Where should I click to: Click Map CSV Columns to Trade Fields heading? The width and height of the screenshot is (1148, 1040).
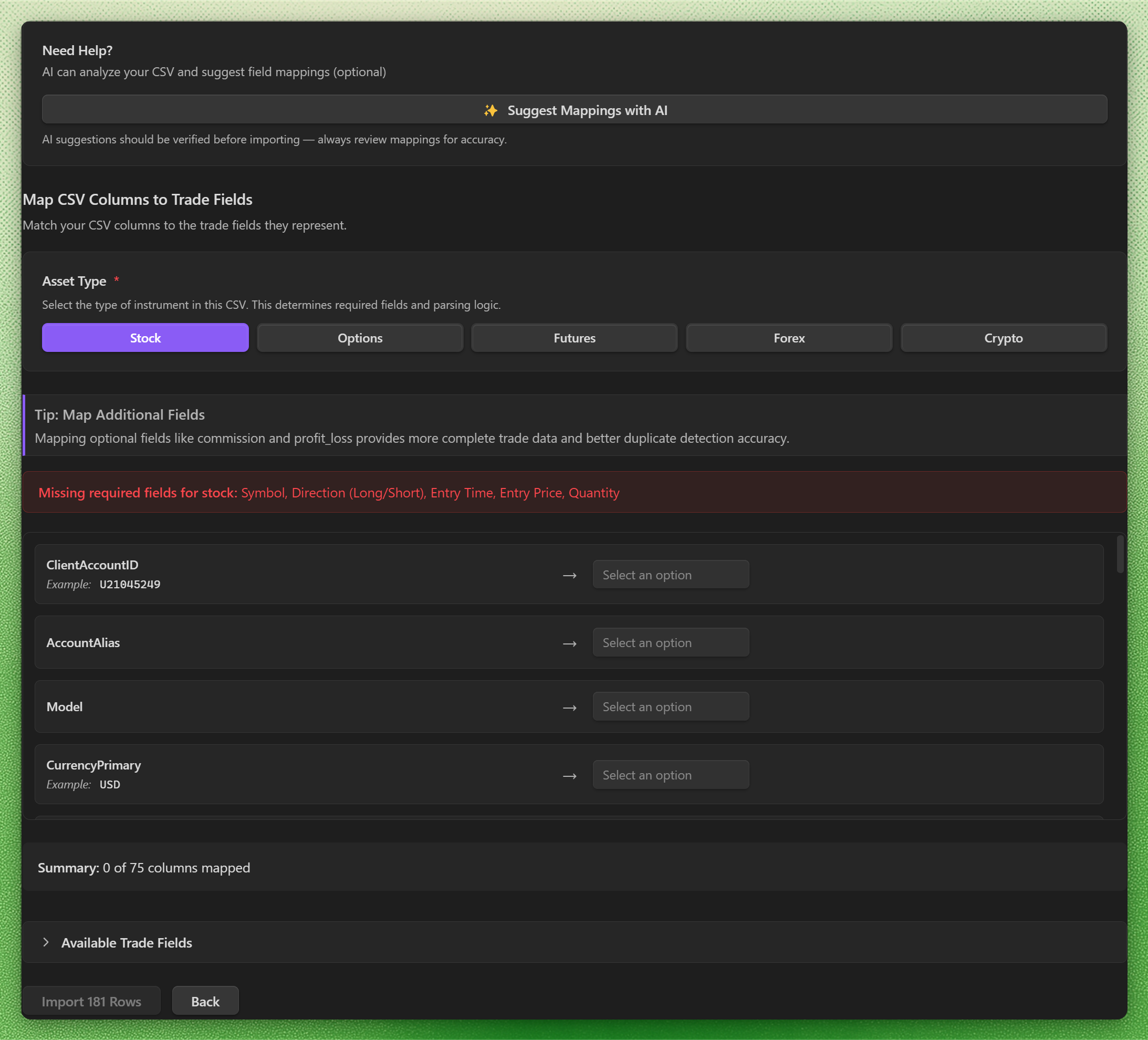137,200
